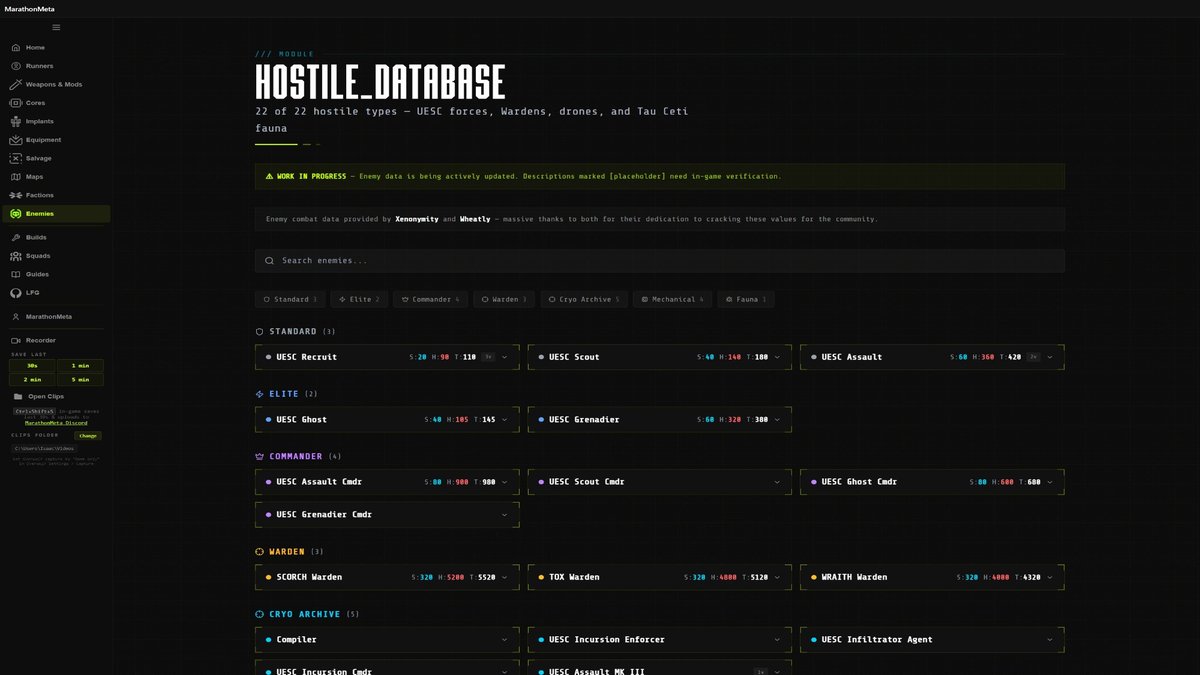Open the LFG headset icon
The height and width of the screenshot is (675, 1200).
click(x=16, y=293)
